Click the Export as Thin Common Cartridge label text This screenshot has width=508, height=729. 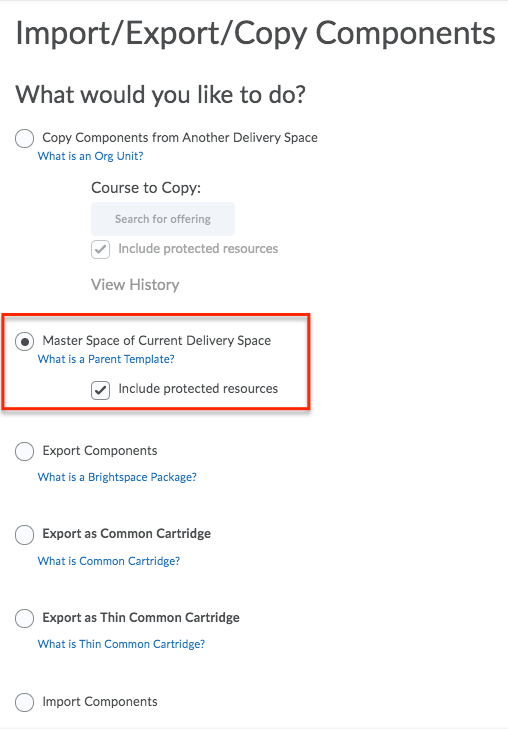[141, 617]
